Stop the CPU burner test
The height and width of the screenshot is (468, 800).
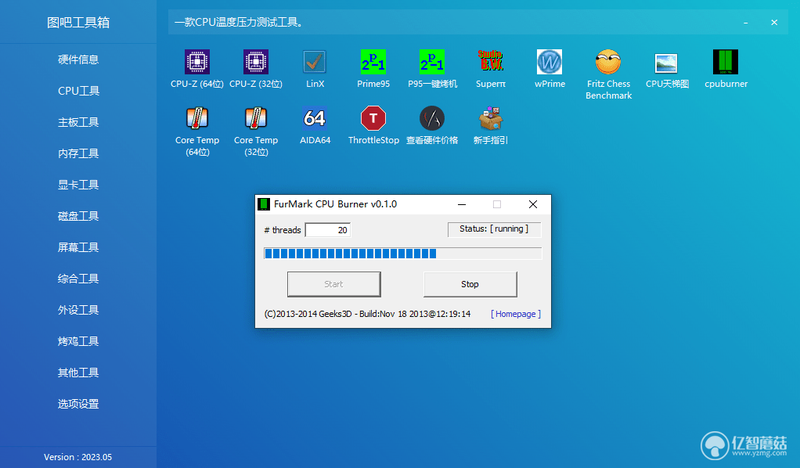[470, 284]
